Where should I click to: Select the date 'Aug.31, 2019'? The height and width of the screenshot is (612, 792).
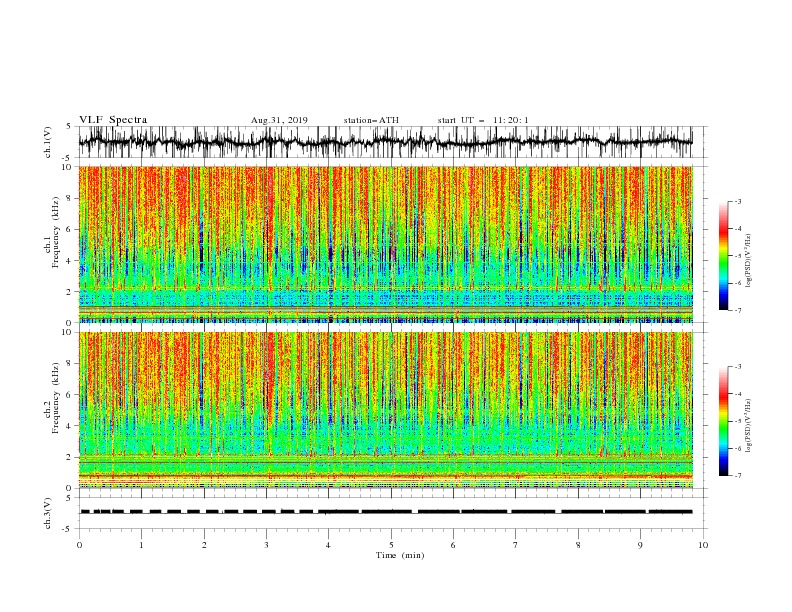(x=279, y=120)
